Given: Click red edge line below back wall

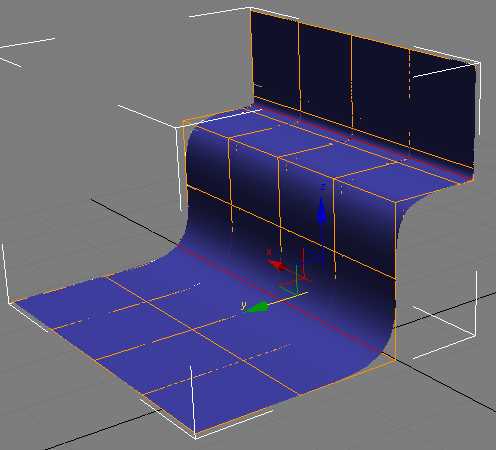Looking at the screenshot, I should pyautogui.click(x=363, y=143).
